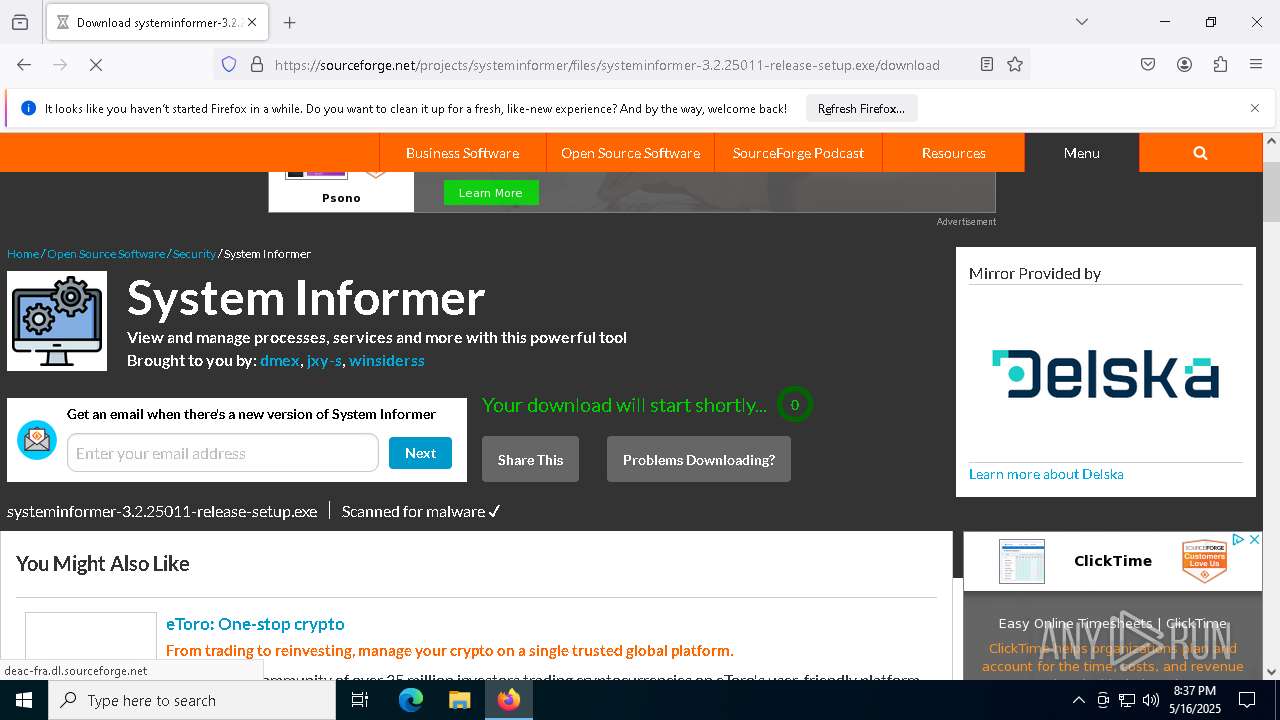Open taskbar clock showing 8:37 PM
Screen dimensions: 1280x720
coord(1195,700)
